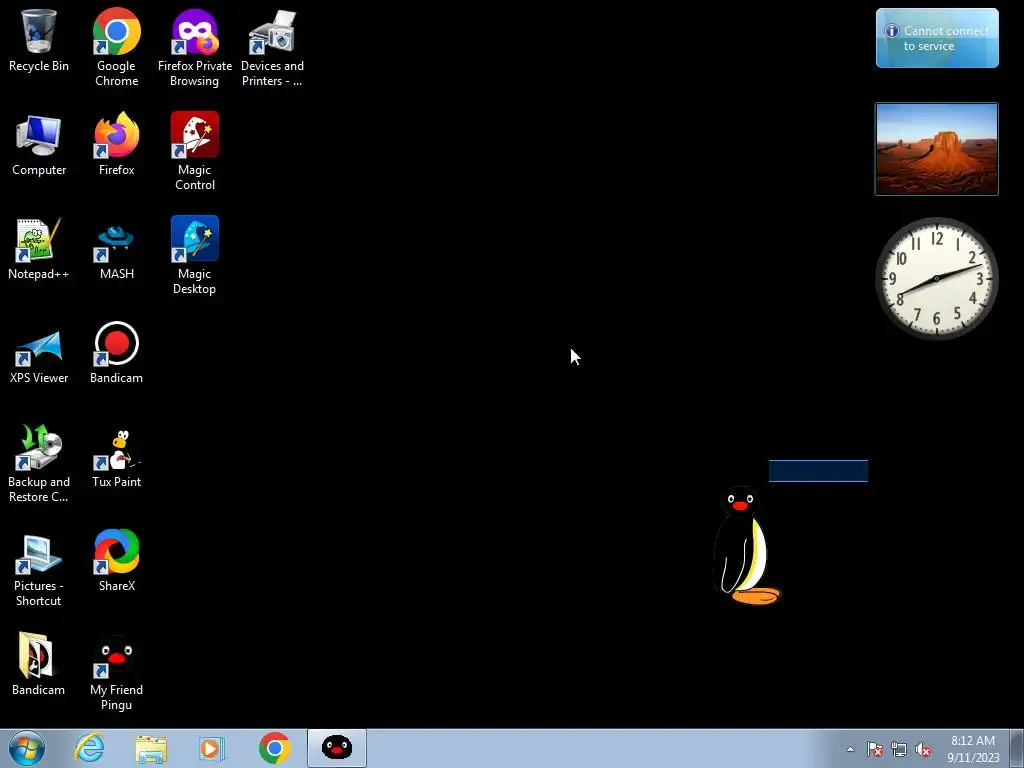1024x768 pixels.
Task: Click the ShareX desktop shortcut
Action: [x=116, y=560]
